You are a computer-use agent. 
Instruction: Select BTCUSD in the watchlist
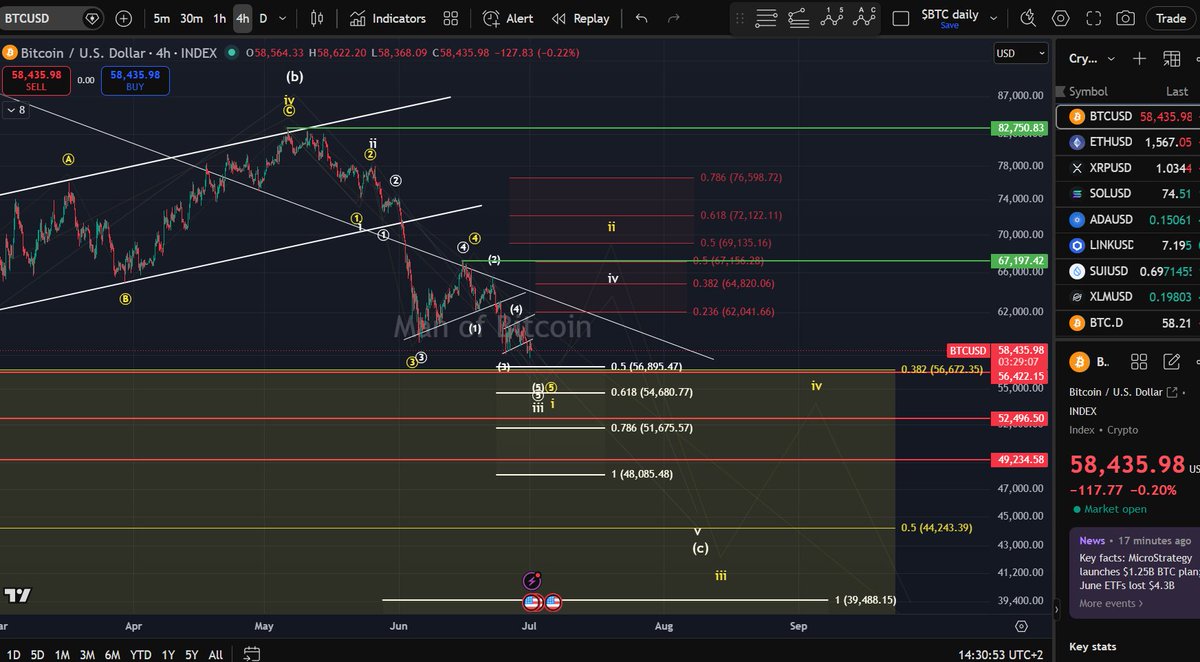pyautogui.click(x=1130, y=117)
